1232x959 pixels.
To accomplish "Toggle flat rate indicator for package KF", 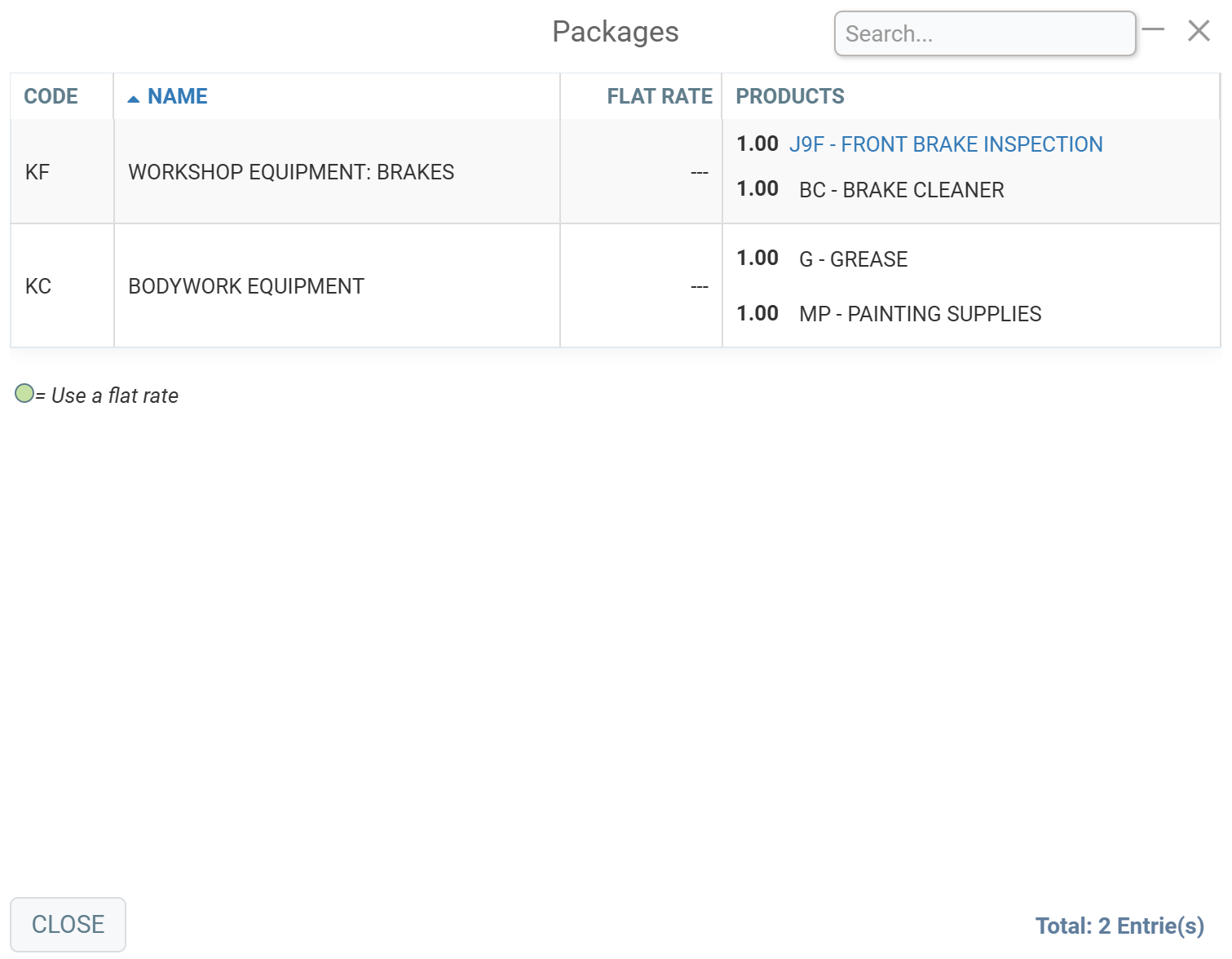I will pos(700,172).
